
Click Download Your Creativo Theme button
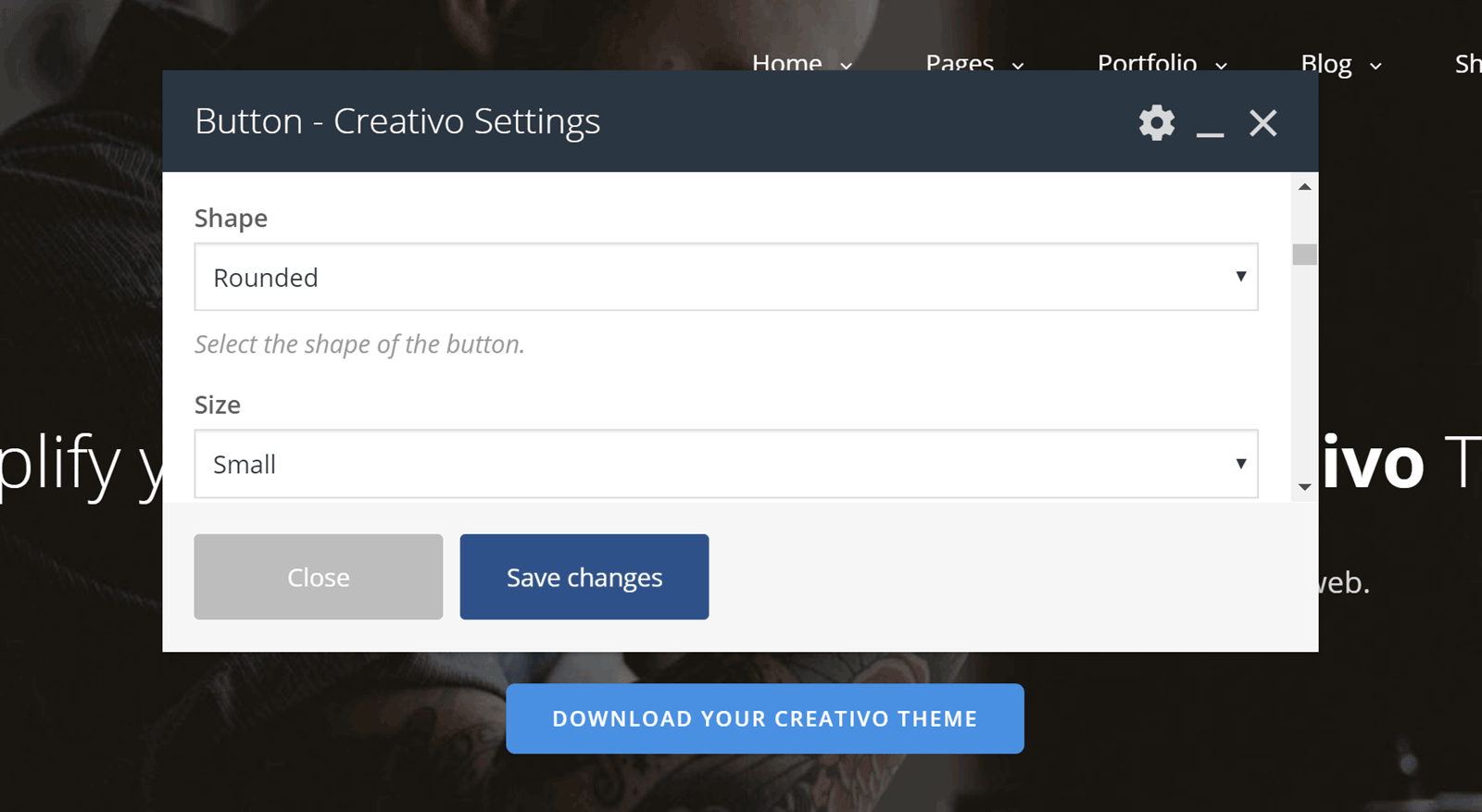765,718
